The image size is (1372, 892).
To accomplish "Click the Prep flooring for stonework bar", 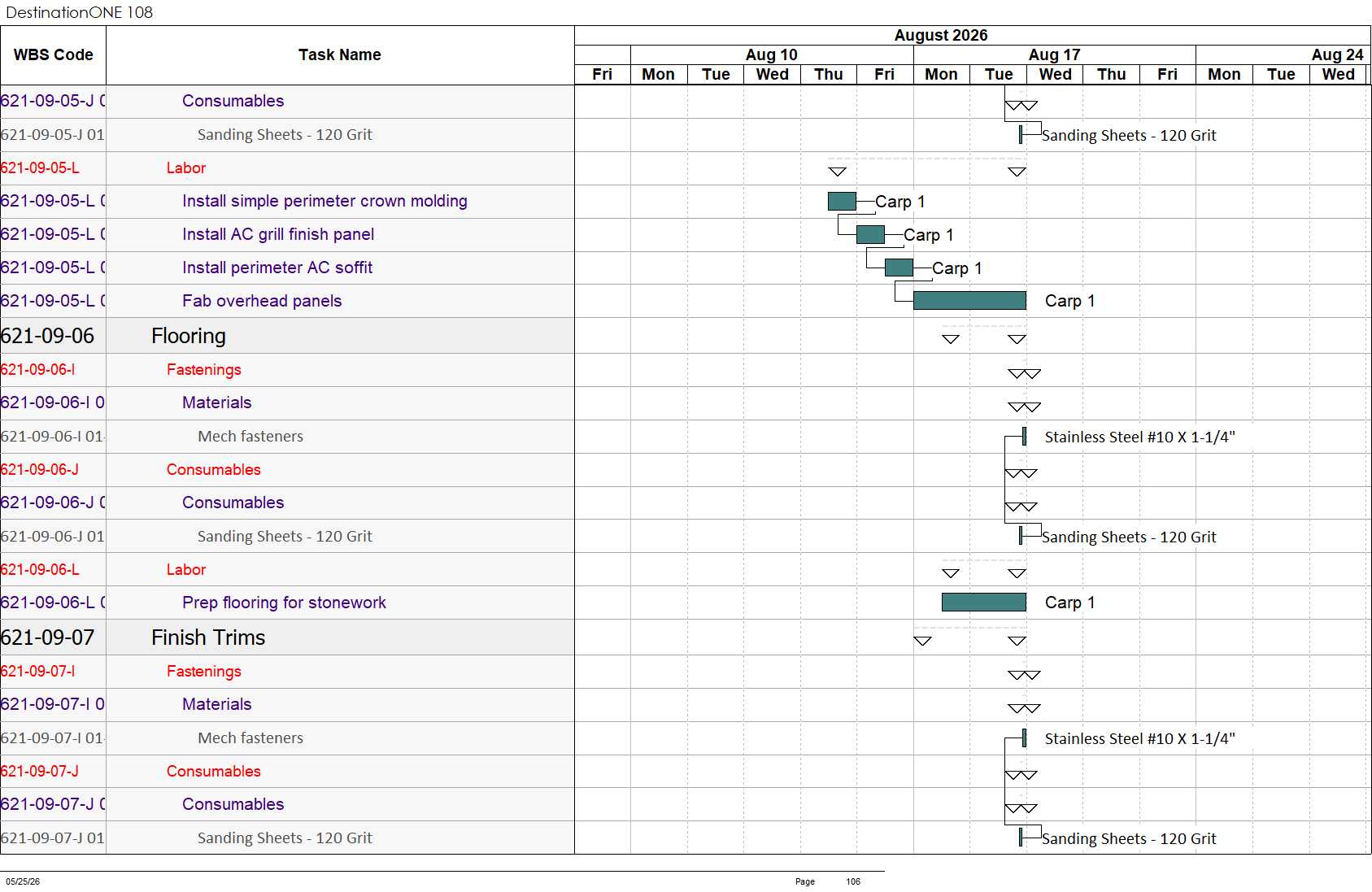I will point(984,603).
